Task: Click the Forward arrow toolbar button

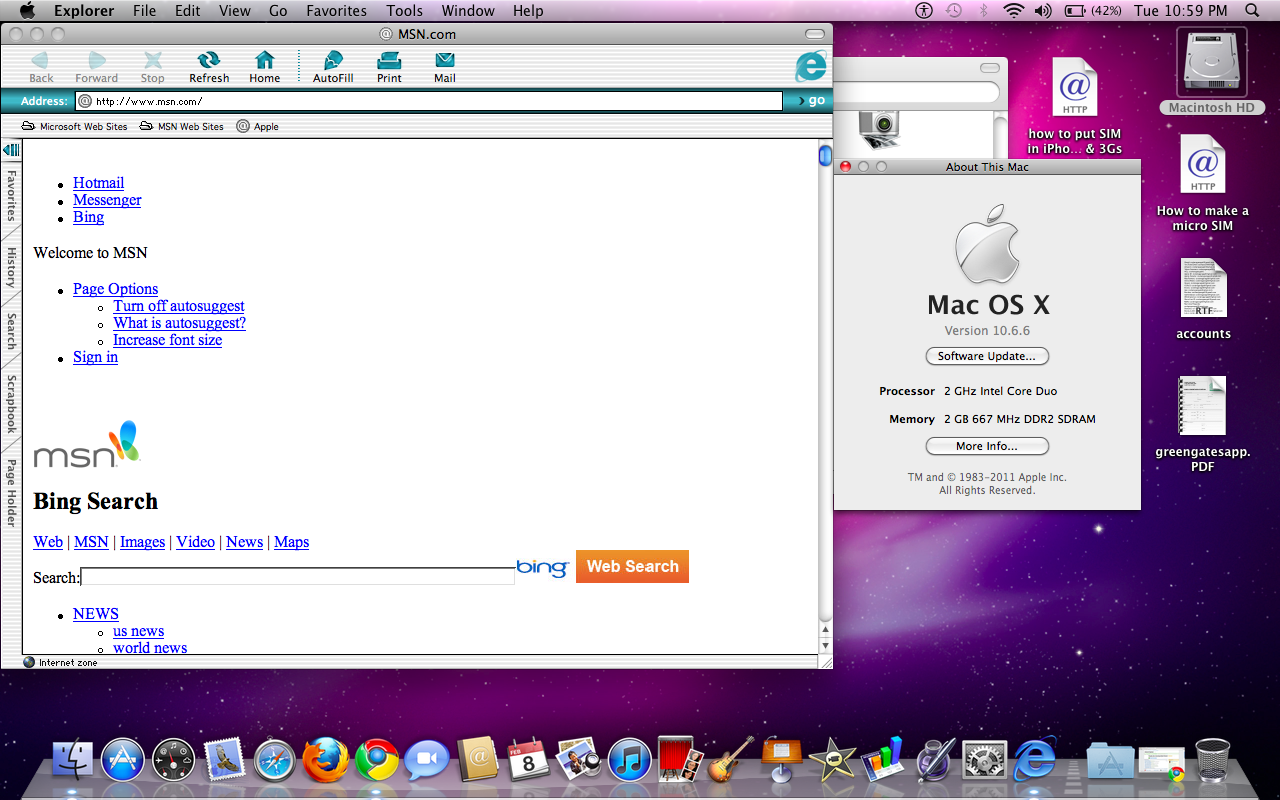Action: pos(96,67)
